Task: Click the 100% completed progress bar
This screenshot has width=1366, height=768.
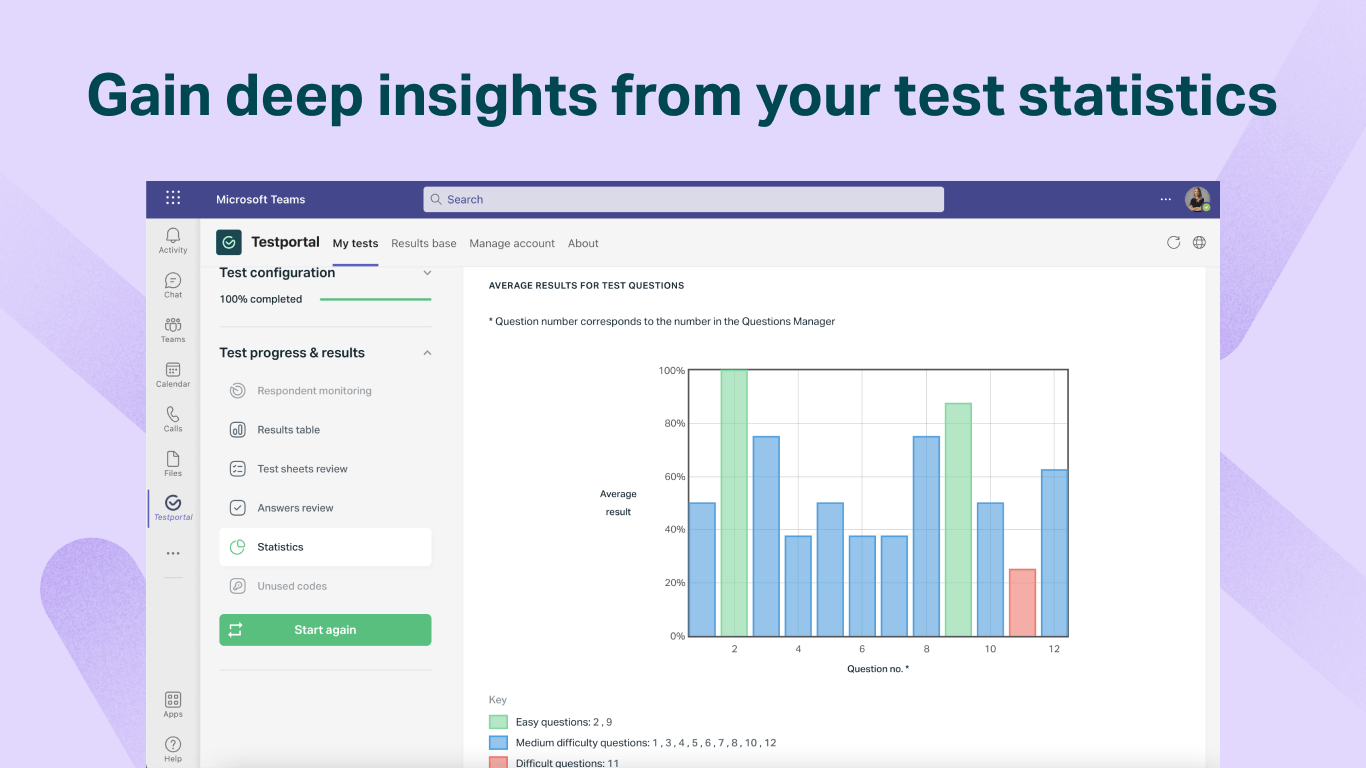Action: (x=375, y=299)
